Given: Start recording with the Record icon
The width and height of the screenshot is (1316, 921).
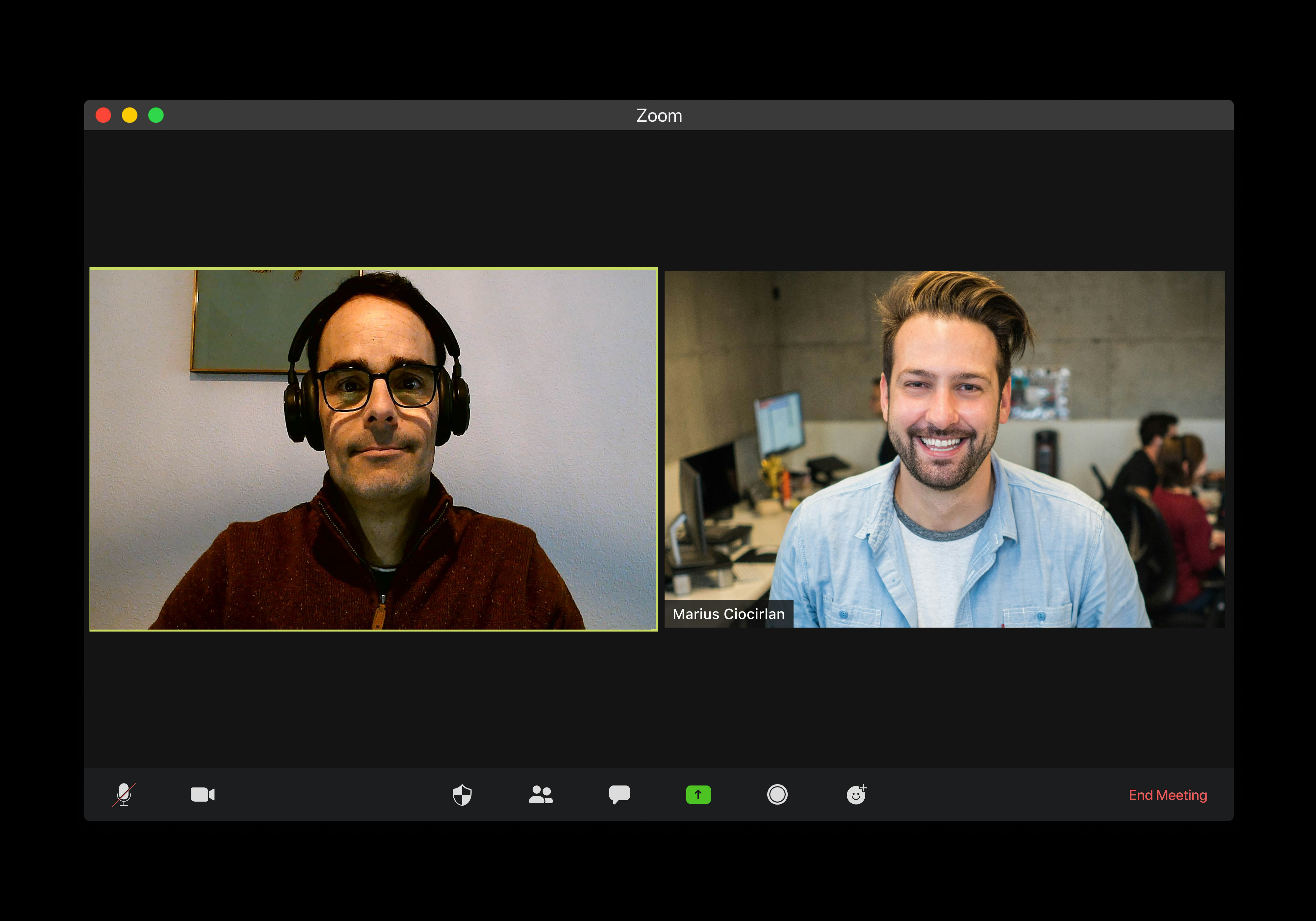Looking at the screenshot, I should [x=777, y=794].
